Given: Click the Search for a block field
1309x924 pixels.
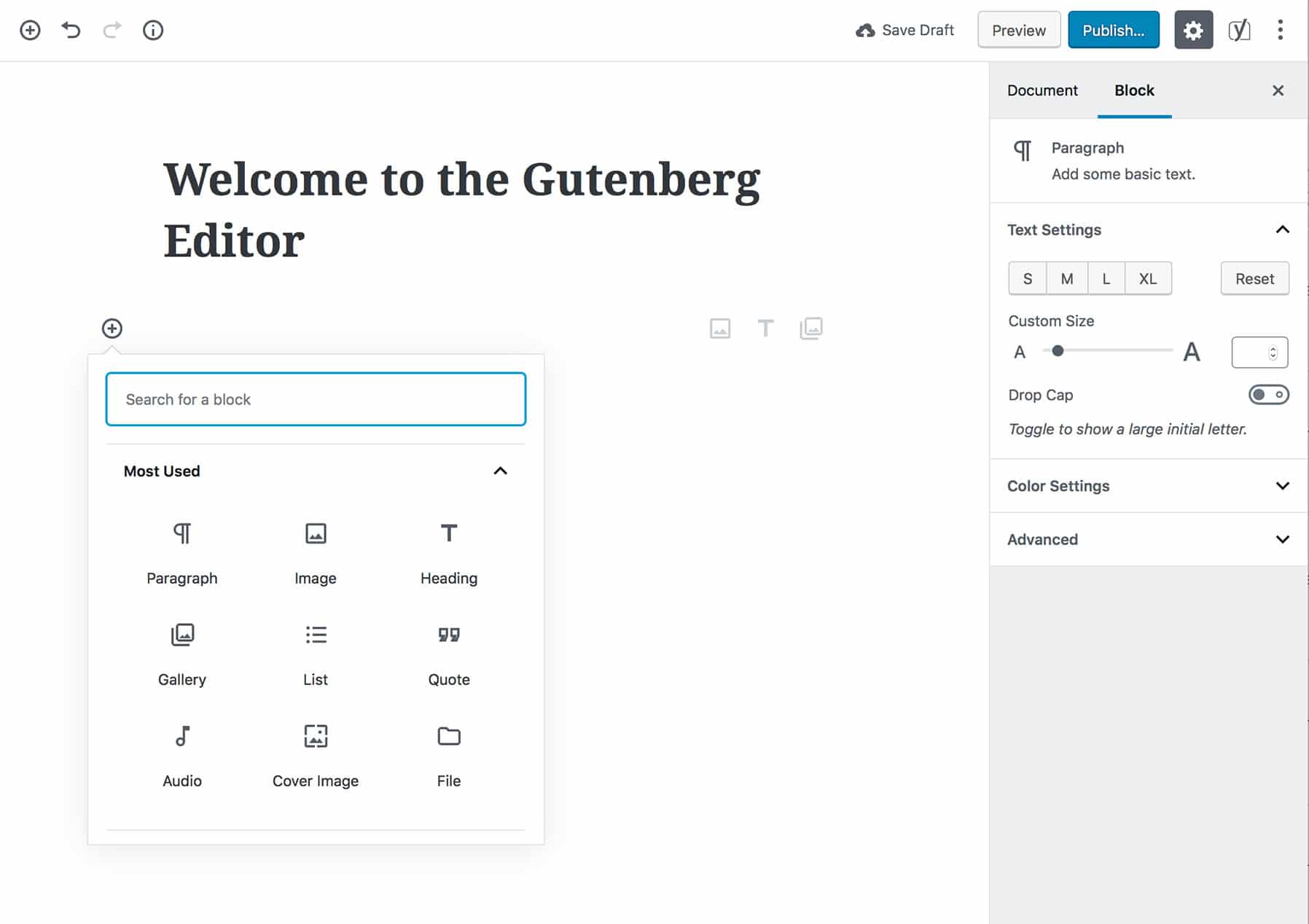Looking at the screenshot, I should (x=316, y=399).
